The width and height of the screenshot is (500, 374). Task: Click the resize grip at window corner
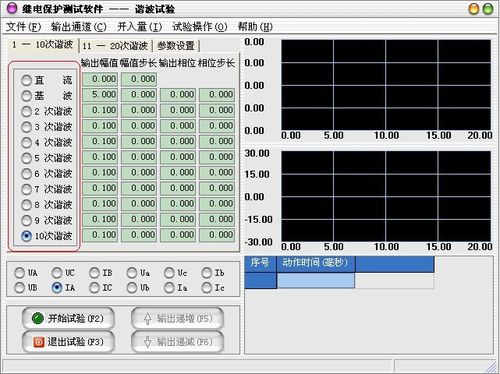491,367
